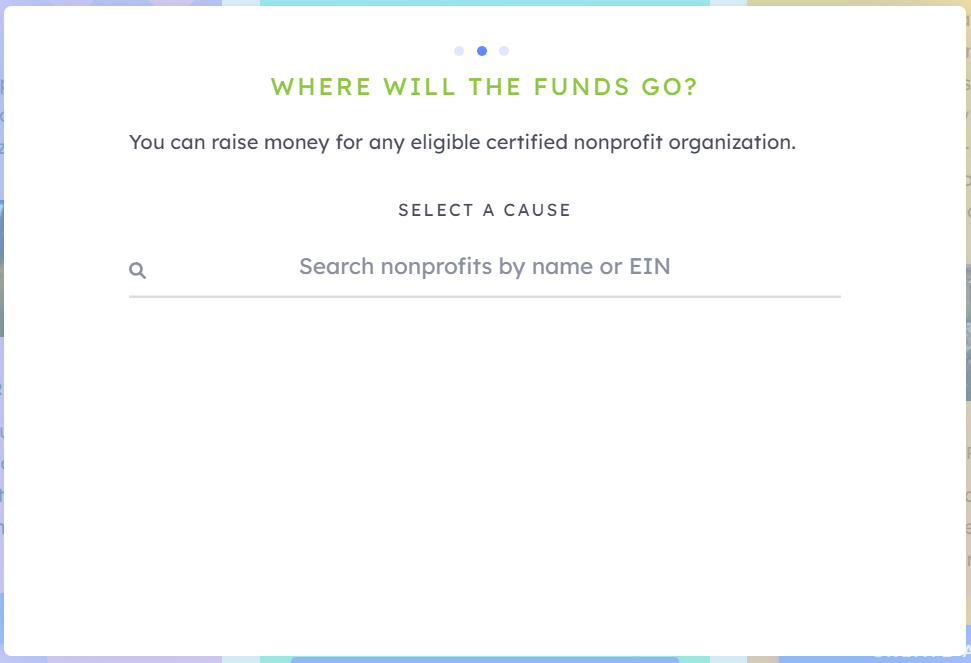Go back to the first step dot

pyautogui.click(x=459, y=51)
